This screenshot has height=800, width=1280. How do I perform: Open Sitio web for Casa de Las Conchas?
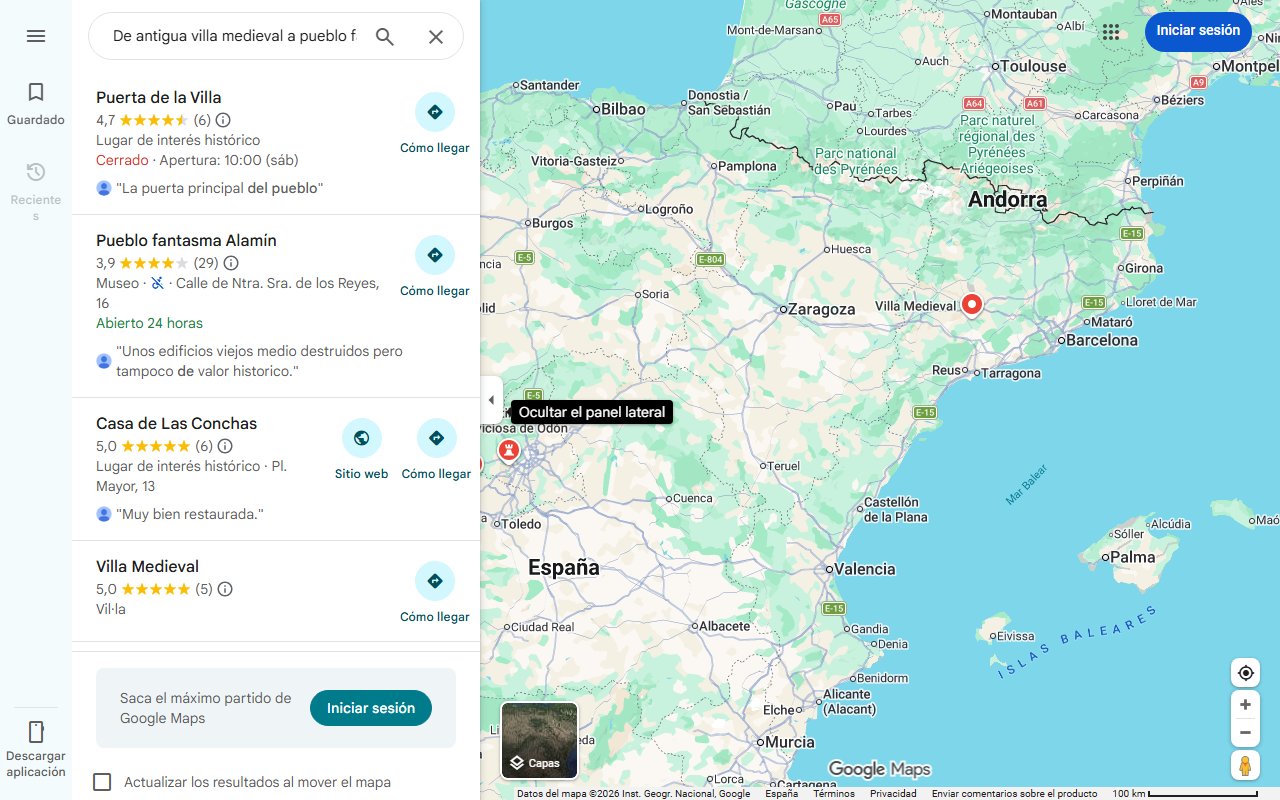(361, 438)
